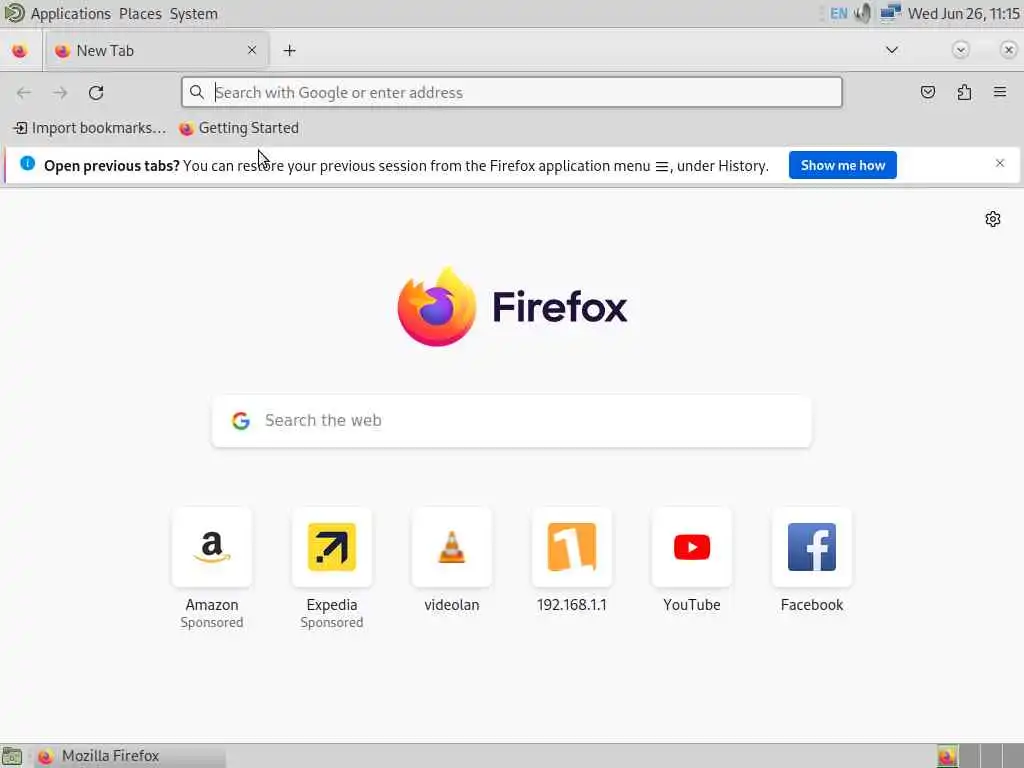Click the desktop main menu logo icon
1024x768 pixels.
point(14,13)
